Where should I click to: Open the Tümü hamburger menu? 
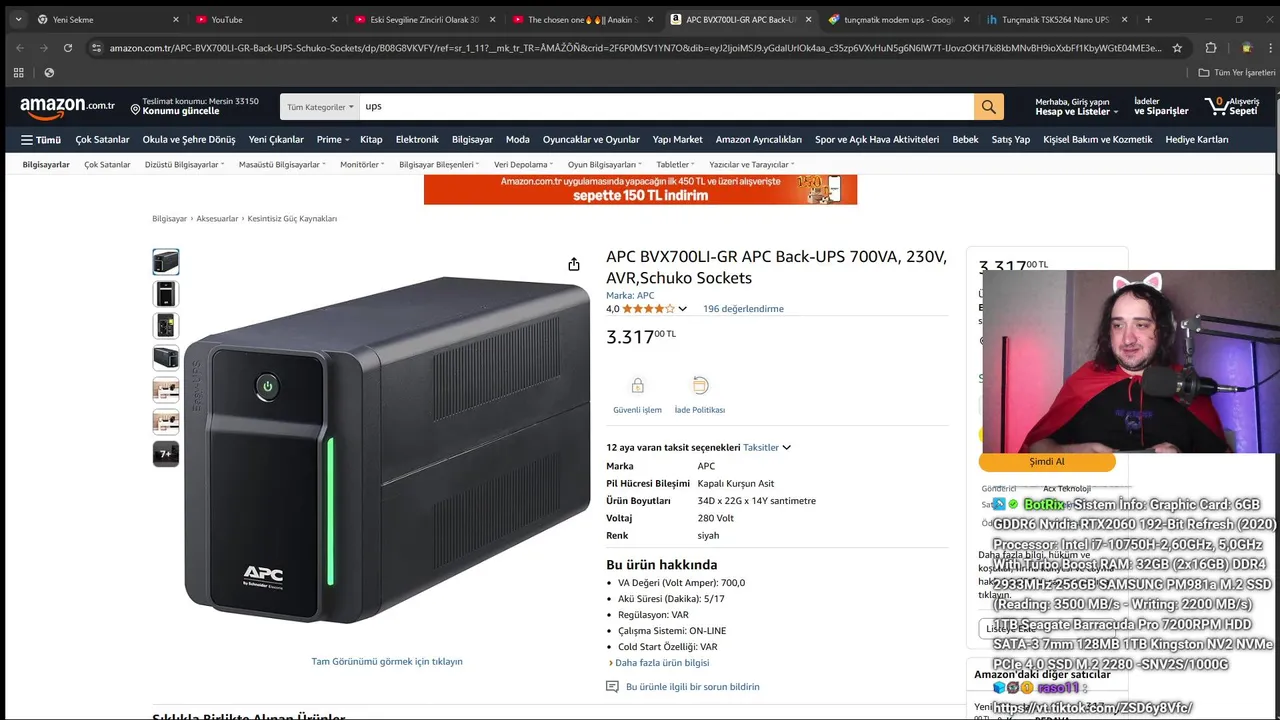pos(41,140)
